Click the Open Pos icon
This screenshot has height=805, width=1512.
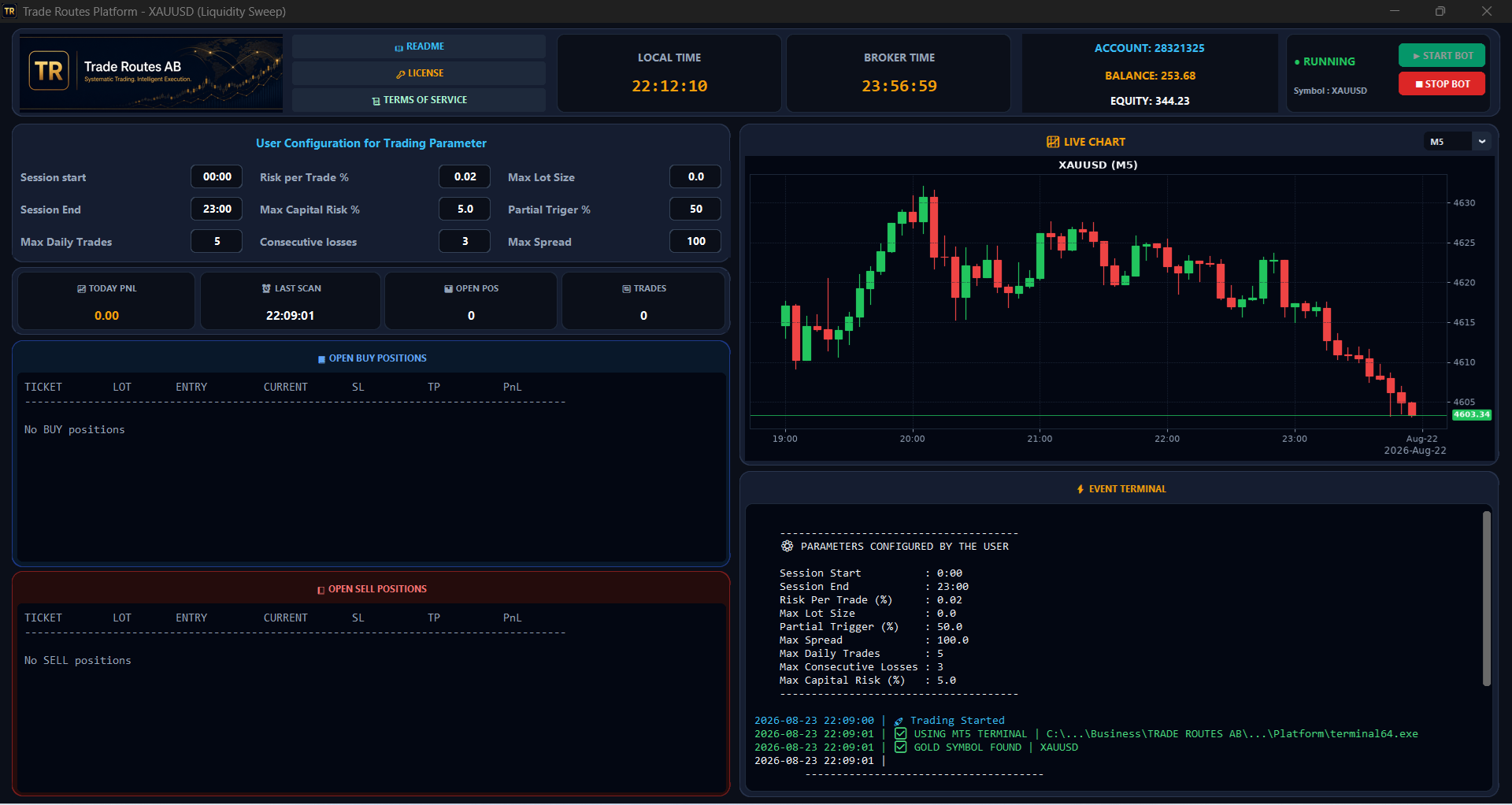[448, 289]
